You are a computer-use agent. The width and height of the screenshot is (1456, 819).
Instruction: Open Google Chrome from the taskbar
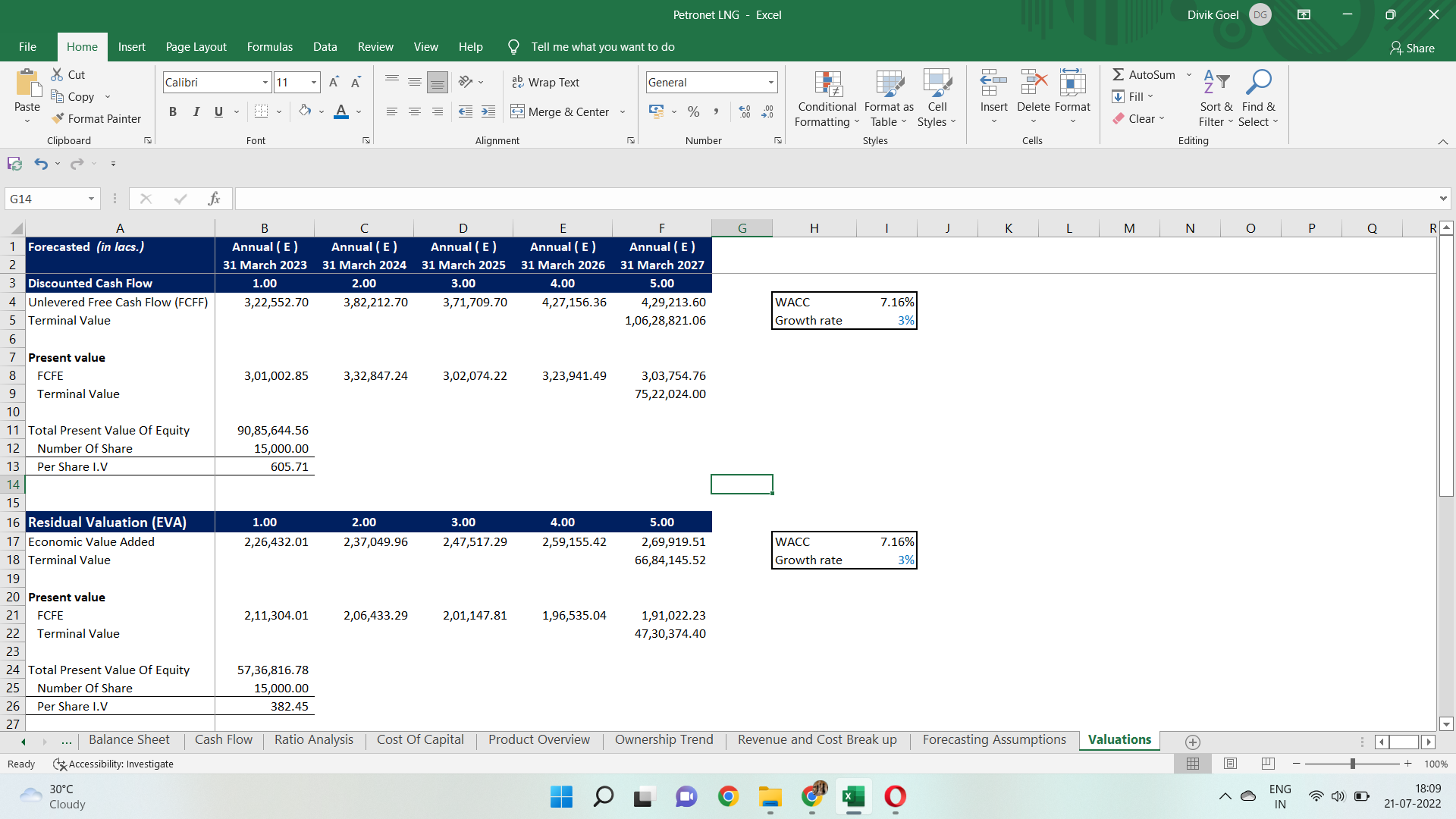(x=728, y=796)
